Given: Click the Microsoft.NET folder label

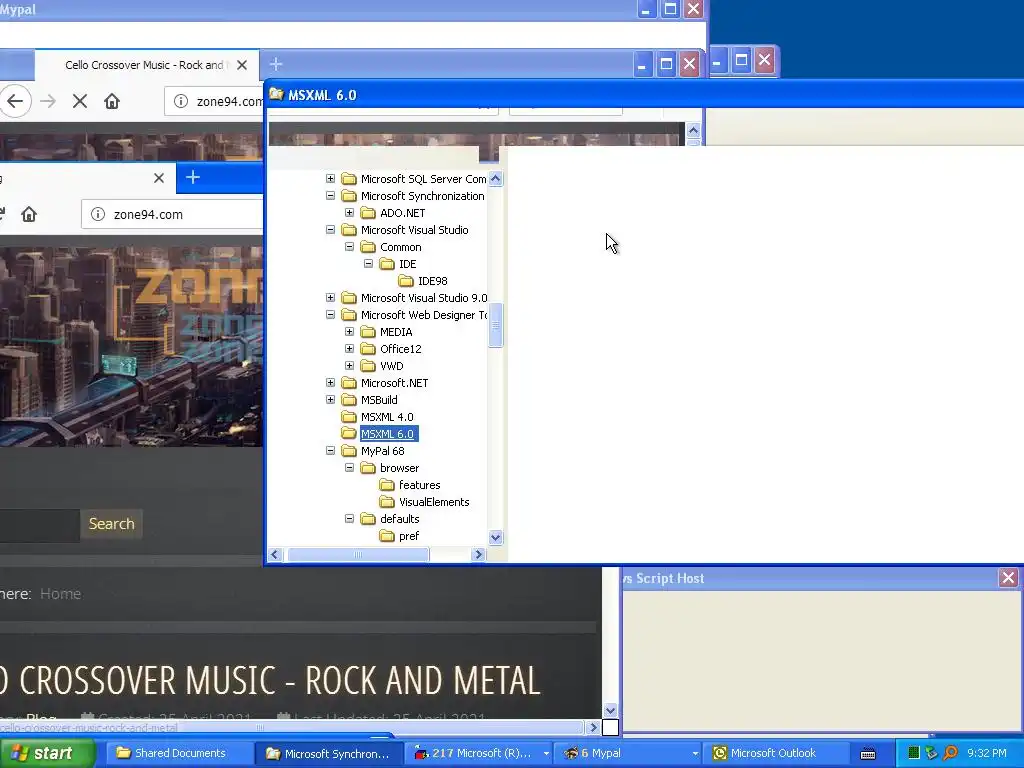Looking at the screenshot, I should [x=394, y=383].
